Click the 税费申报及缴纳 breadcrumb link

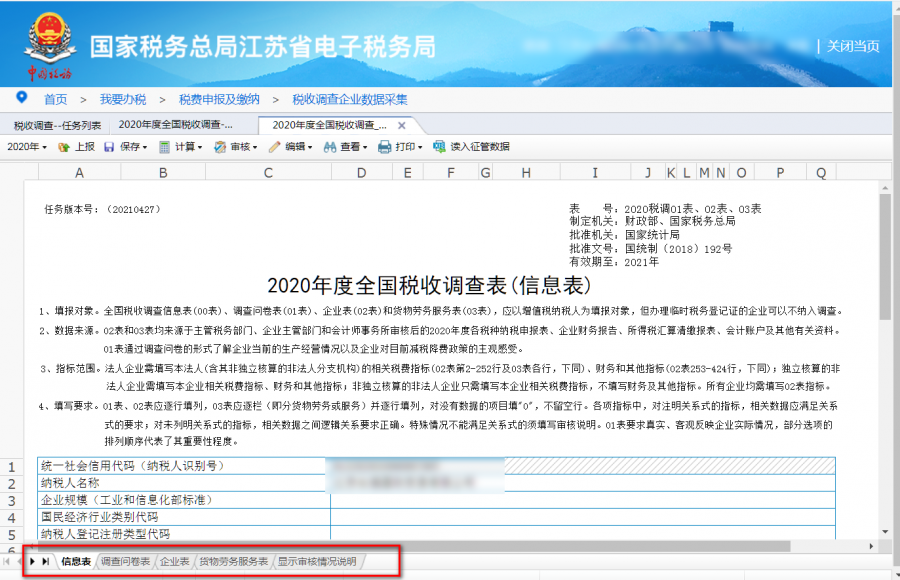[x=219, y=99]
